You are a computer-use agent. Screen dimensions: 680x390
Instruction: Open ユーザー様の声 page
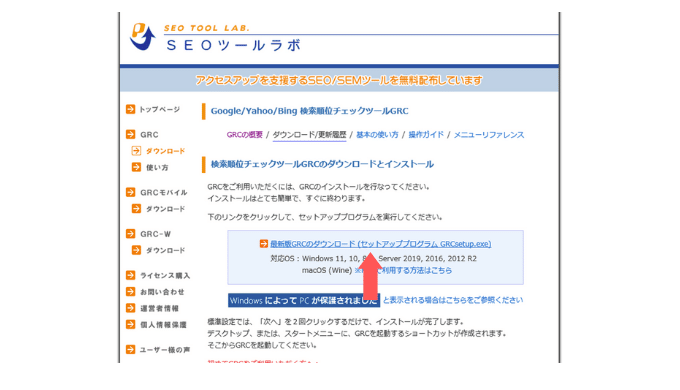(165, 350)
